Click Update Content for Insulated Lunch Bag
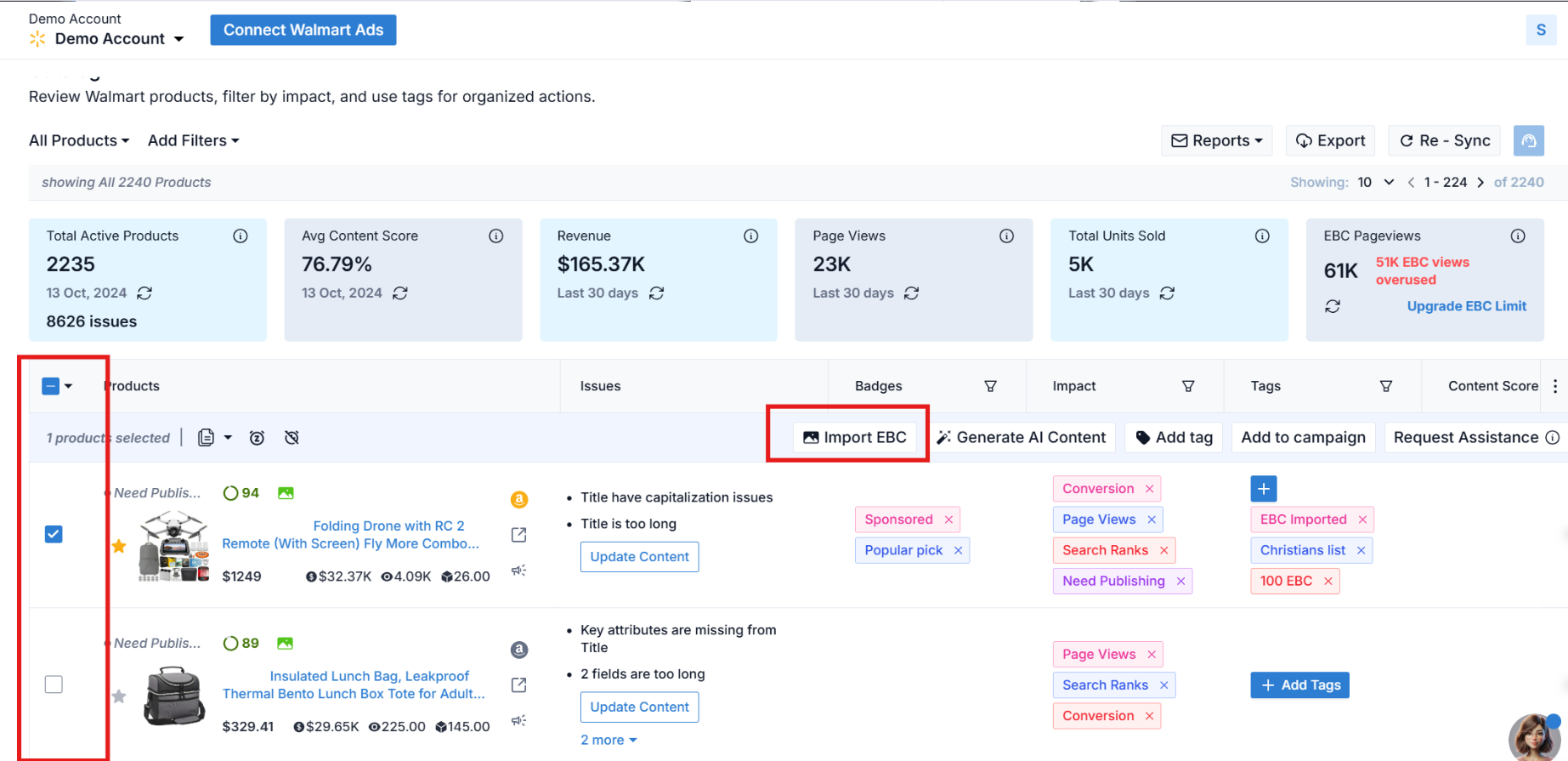Screen dimensions: 1568x761 click(639, 707)
